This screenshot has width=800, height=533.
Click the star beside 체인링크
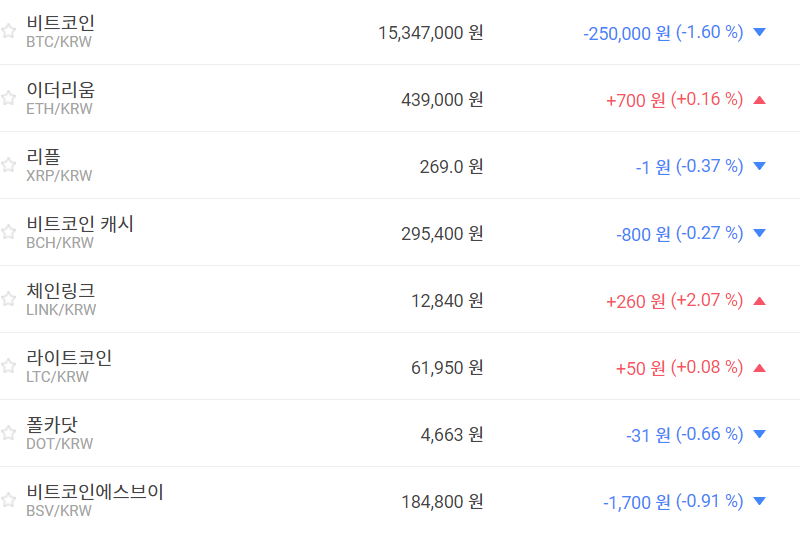pyautogui.click(x=9, y=299)
